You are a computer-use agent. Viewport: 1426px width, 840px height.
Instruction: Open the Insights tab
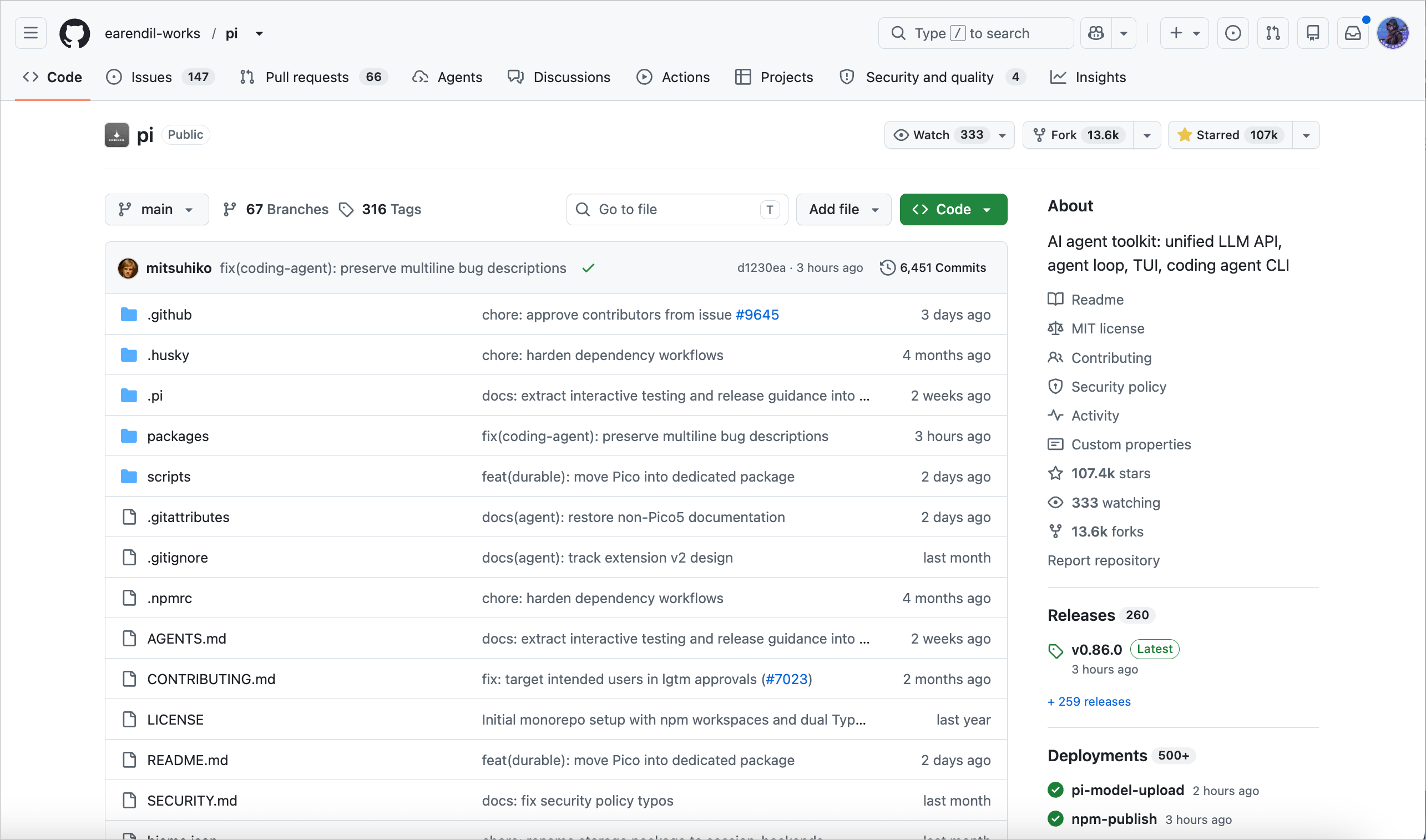pyautogui.click(x=1088, y=77)
